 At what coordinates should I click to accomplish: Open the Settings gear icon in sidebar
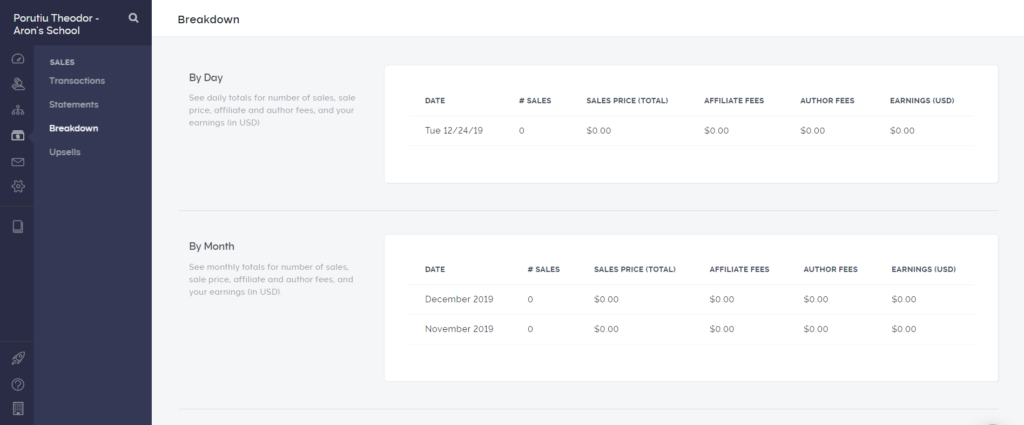(18, 186)
